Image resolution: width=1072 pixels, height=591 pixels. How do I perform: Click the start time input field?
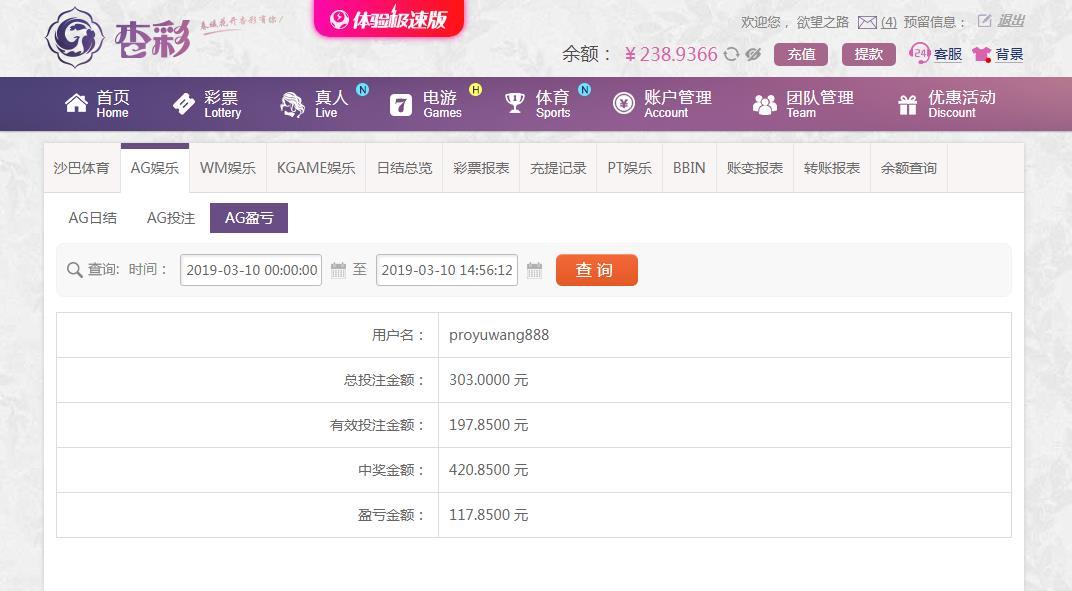click(x=251, y=270)
